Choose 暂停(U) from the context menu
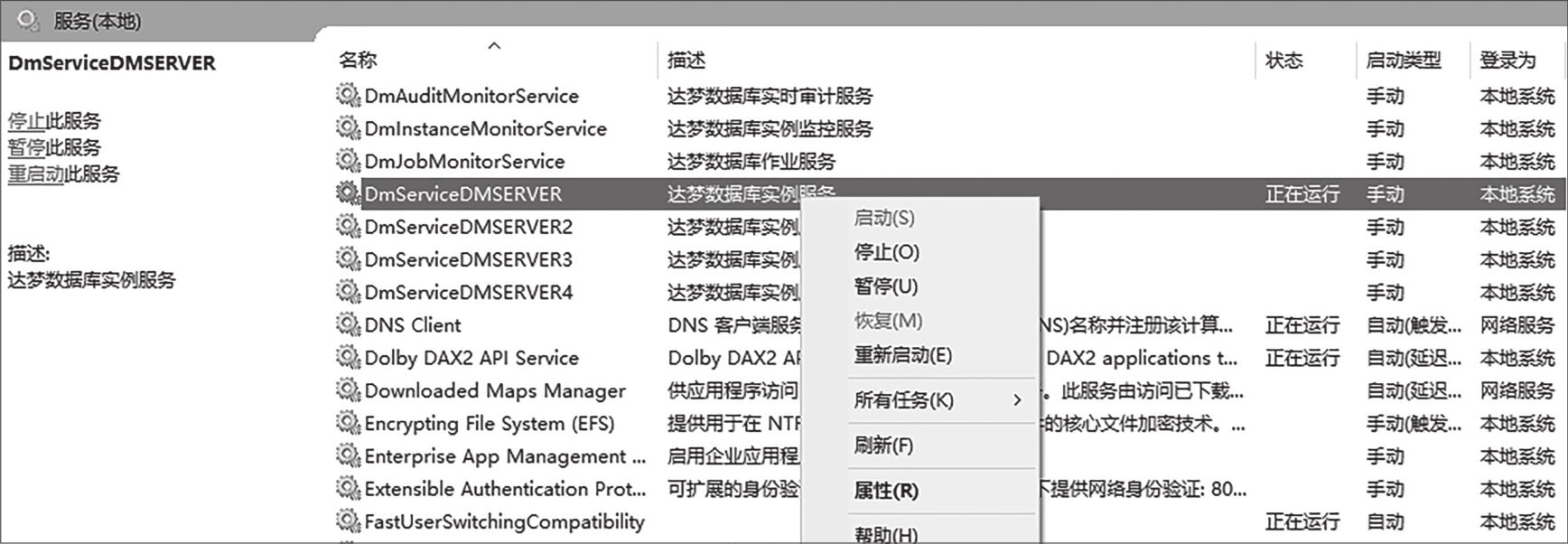This screenshot has height=544, width=1568. pyautogui.click(x=885, y=286)
